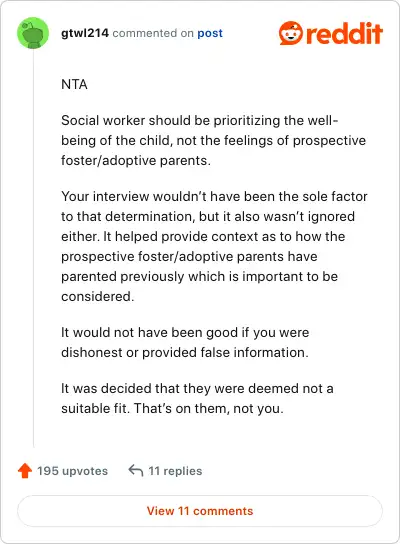Screen dimensions: 400x544
Task: Click the reddit wordmark text logo
Action: [344, 33]
